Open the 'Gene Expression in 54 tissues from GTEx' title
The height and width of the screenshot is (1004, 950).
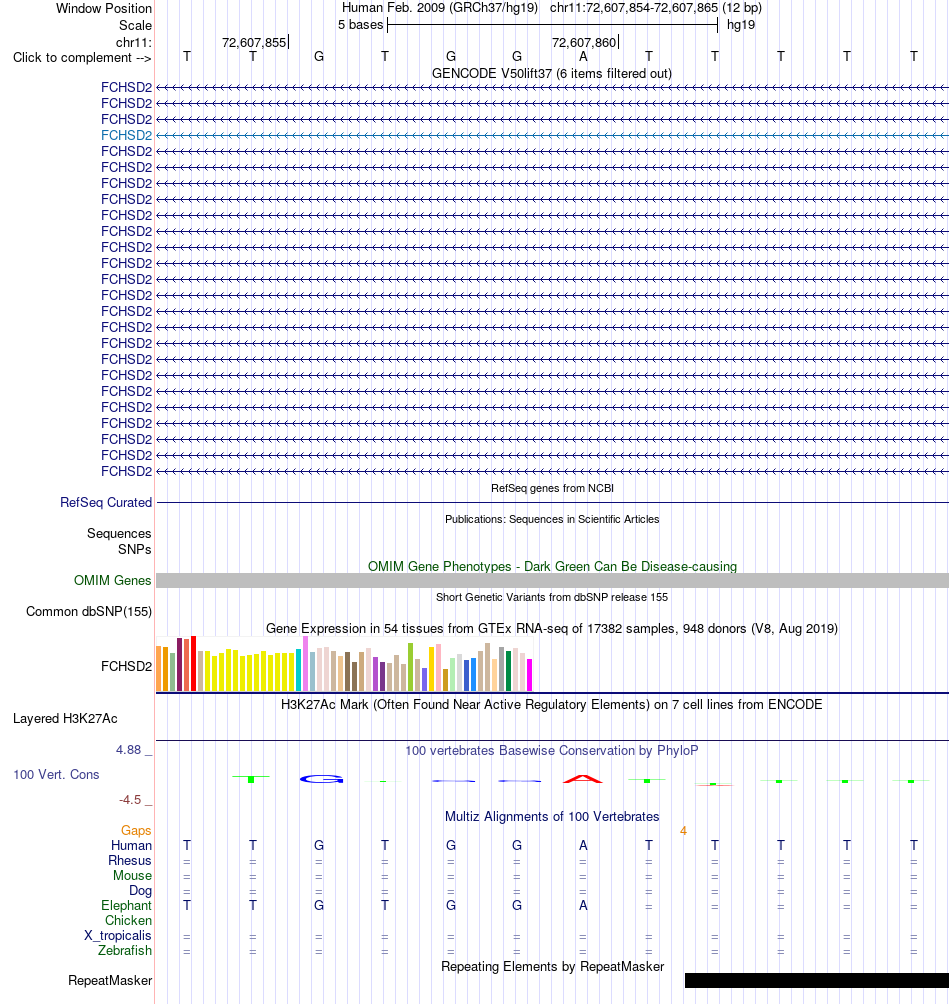[x=552, y=629]
